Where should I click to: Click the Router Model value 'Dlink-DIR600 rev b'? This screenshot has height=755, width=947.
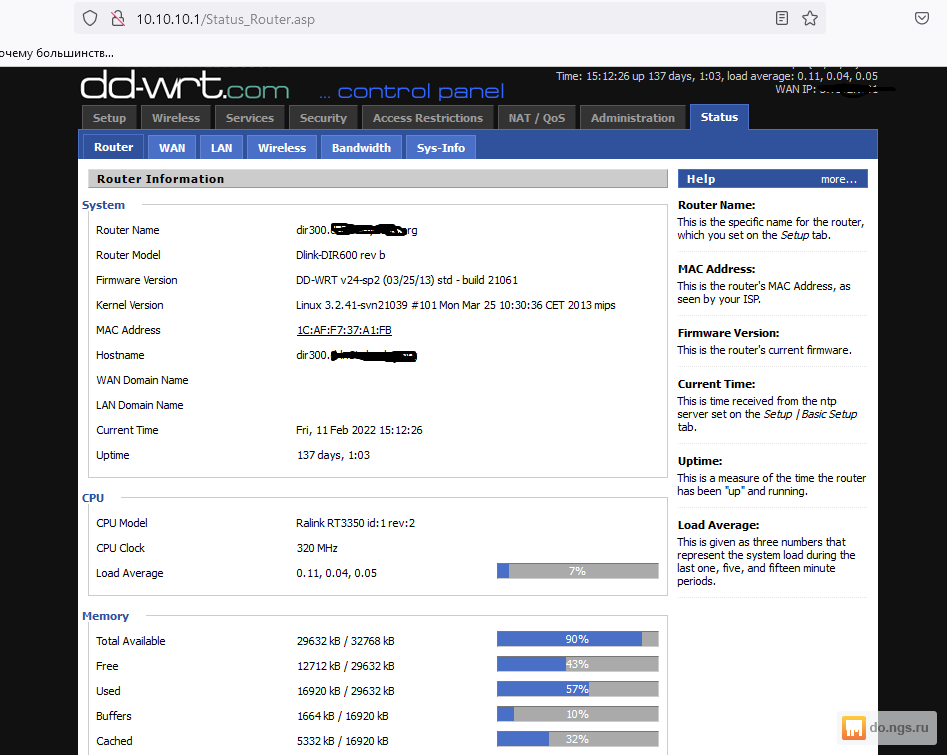click(x=341, y=255)
